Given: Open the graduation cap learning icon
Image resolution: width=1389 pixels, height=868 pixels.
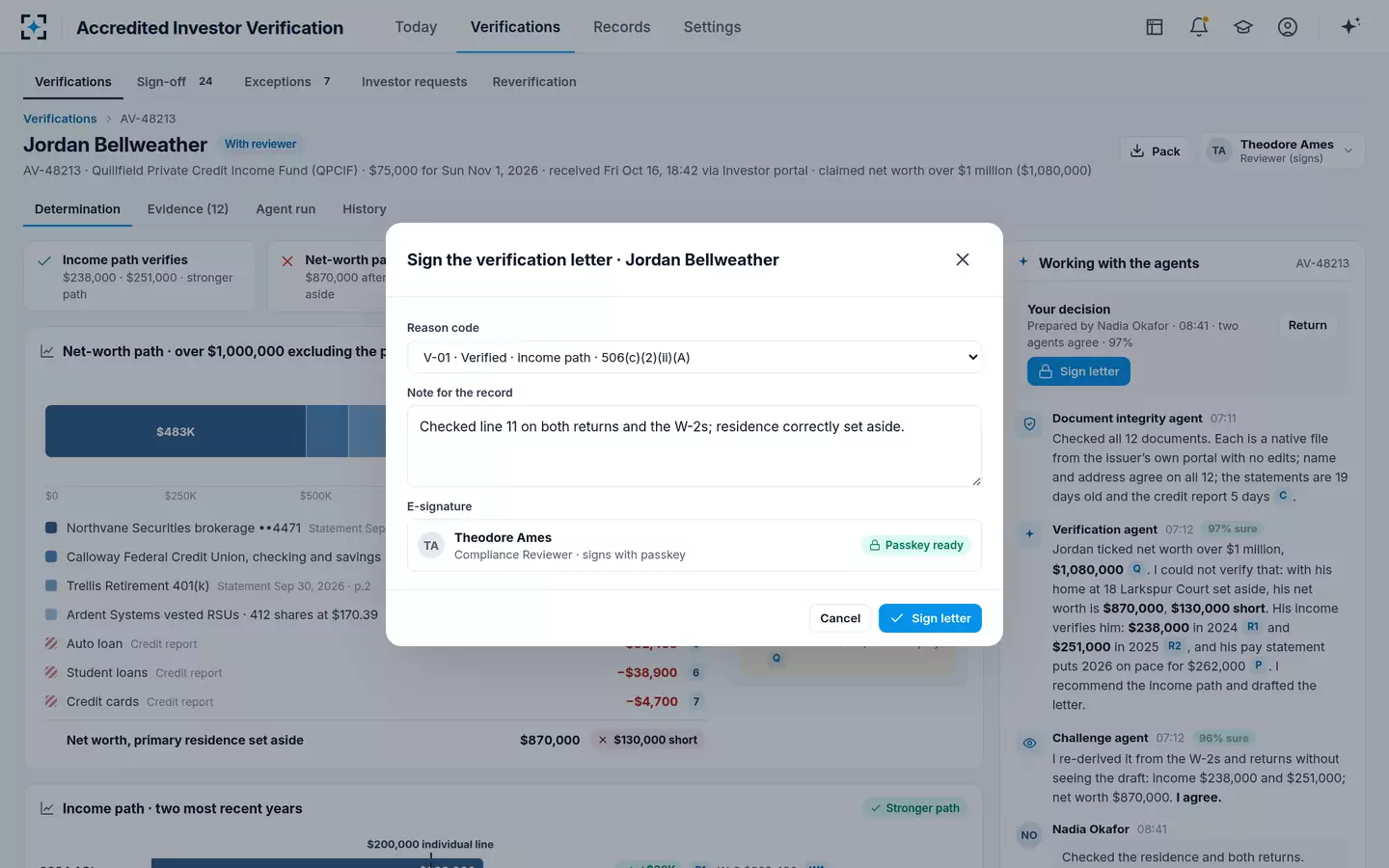Looking at the screenshot, I should tap(1243, 27).
